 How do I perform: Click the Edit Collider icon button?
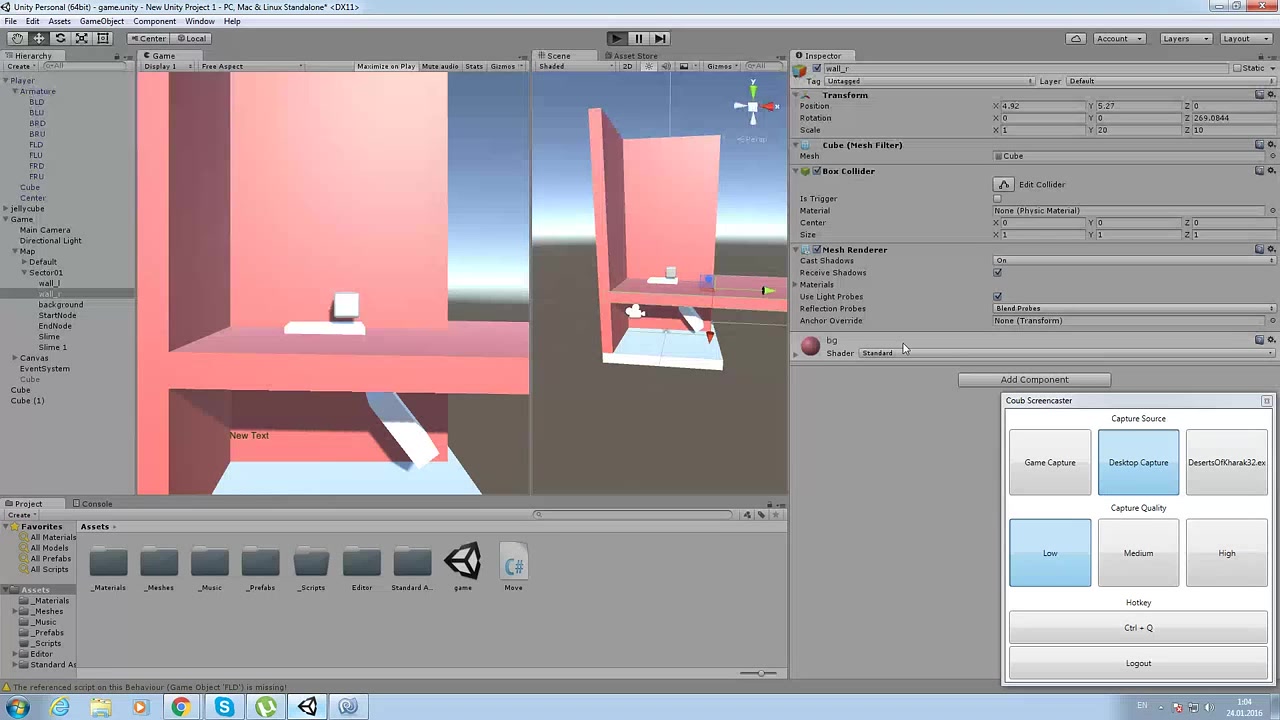pyautogui.click(x=1003, y=184)
